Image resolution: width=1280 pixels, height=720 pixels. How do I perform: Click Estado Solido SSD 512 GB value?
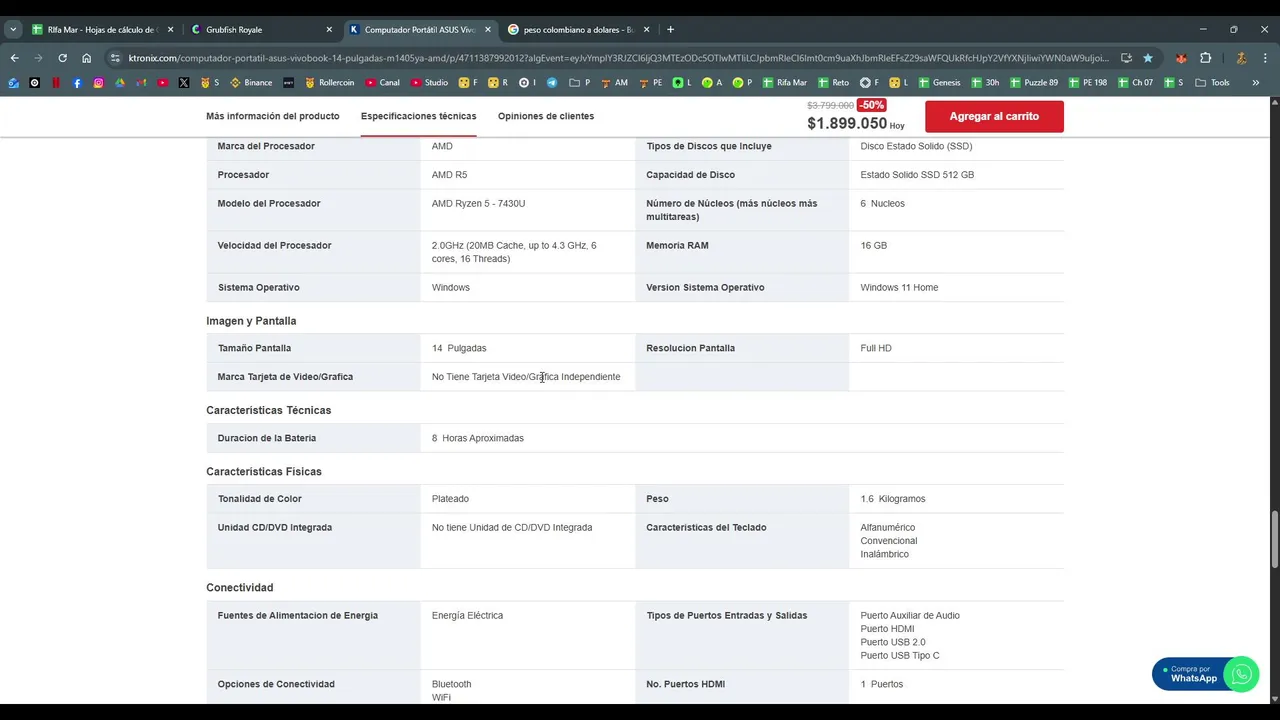[917, 175]
